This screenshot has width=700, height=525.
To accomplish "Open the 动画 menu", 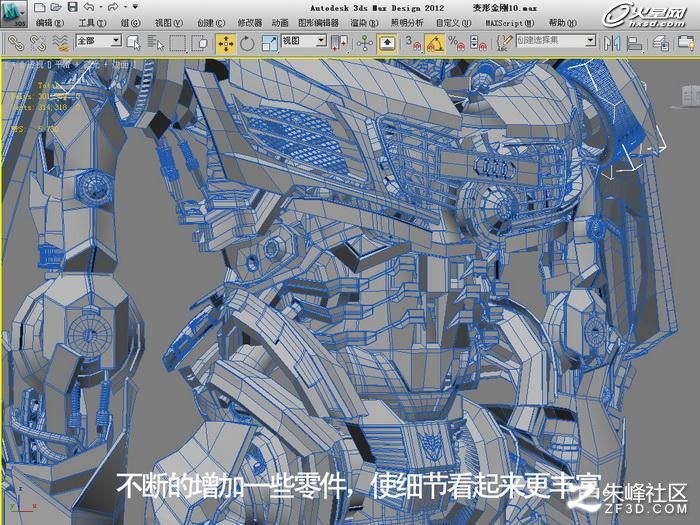I will [280, 23].
